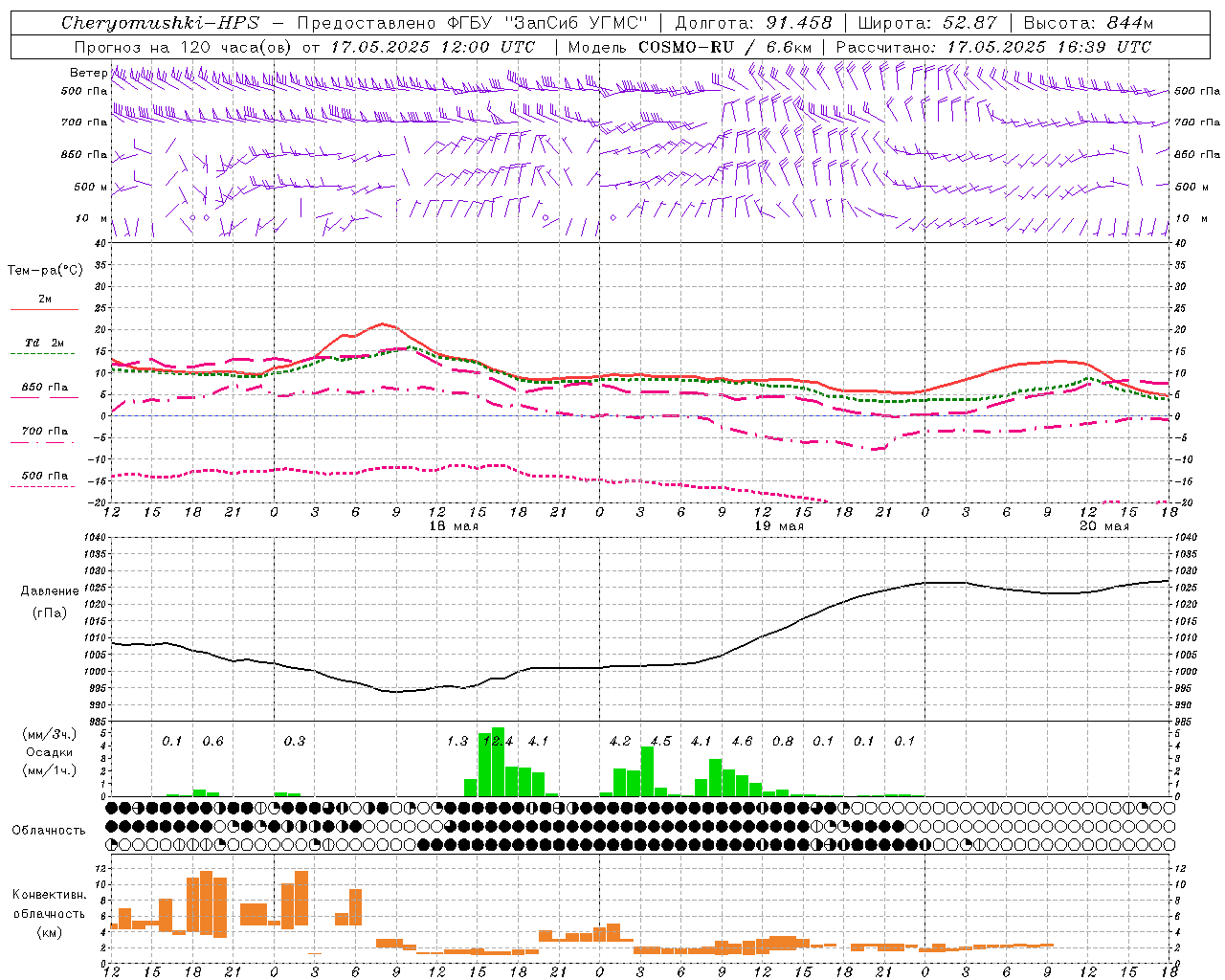Screen dimensions: 1225x980
Task: Click the Осадки precipitation label
Action: pyautogui.click(x=50, y=752)
